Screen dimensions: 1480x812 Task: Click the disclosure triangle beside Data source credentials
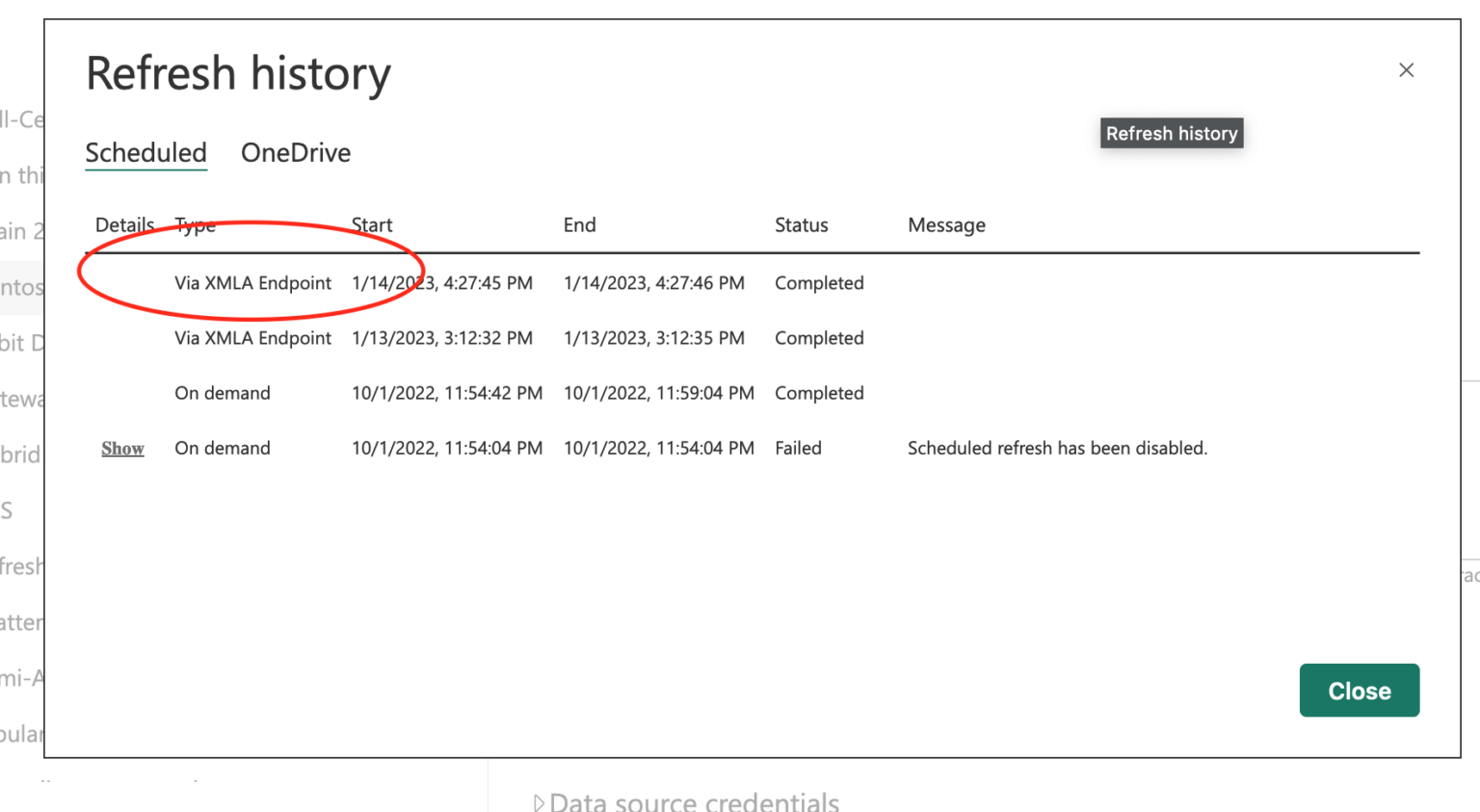(x=539, y=801)
